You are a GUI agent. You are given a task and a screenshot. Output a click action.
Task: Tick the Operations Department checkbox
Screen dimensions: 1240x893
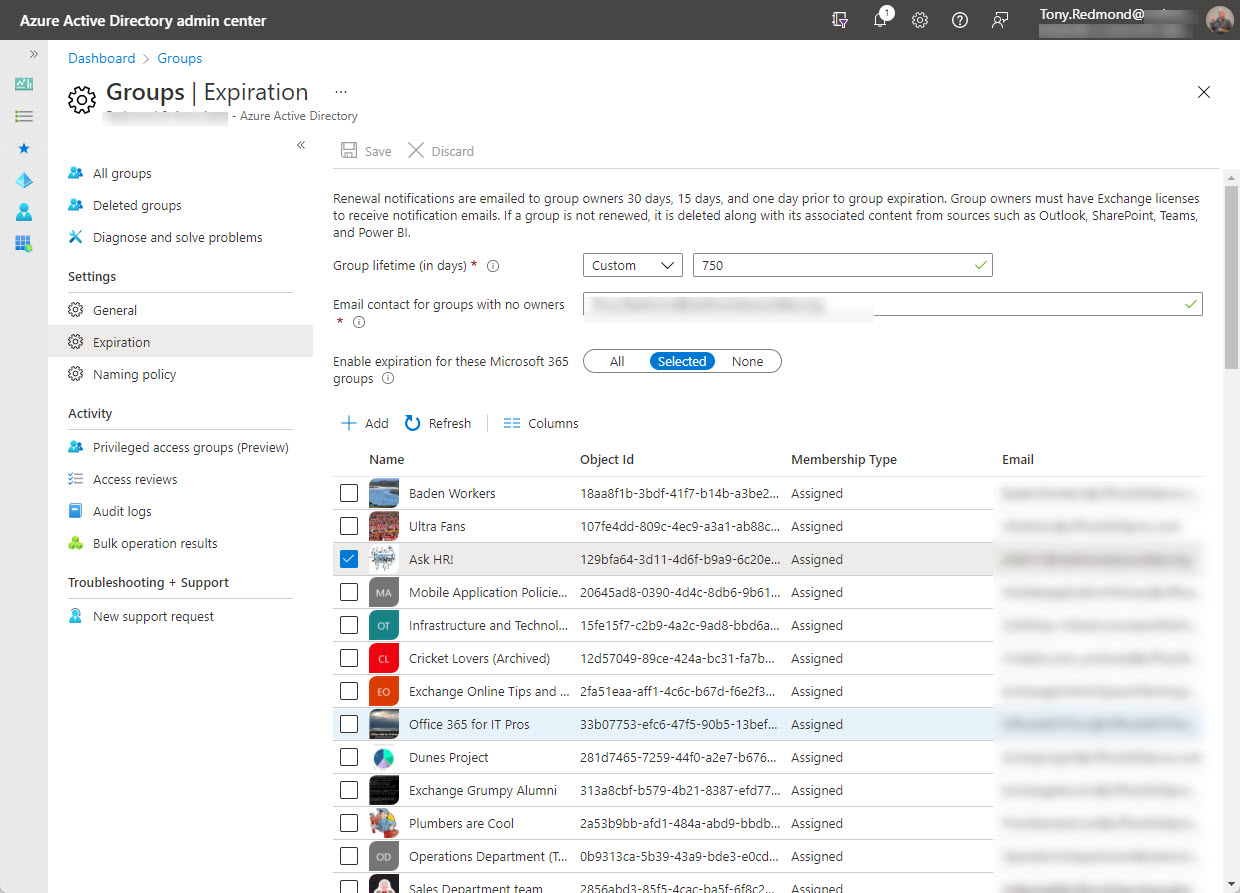pyautogui.click(x=348, y=856)
